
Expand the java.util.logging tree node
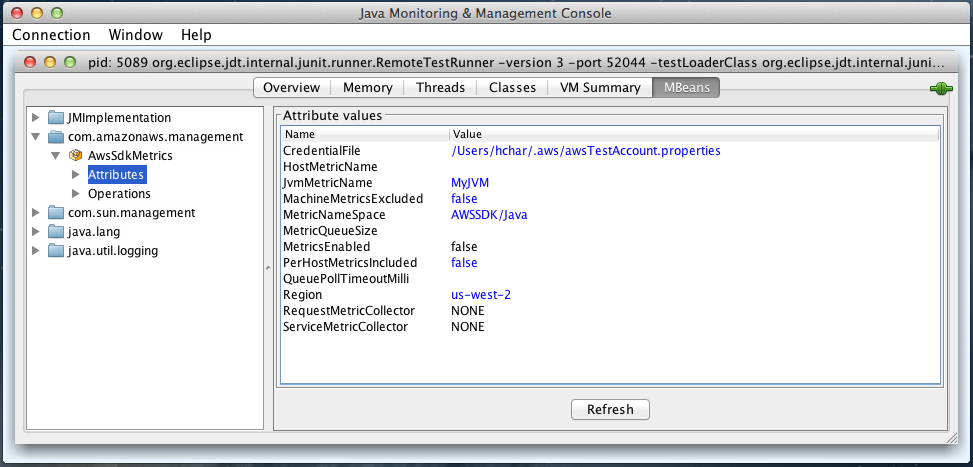pos(35,251)
